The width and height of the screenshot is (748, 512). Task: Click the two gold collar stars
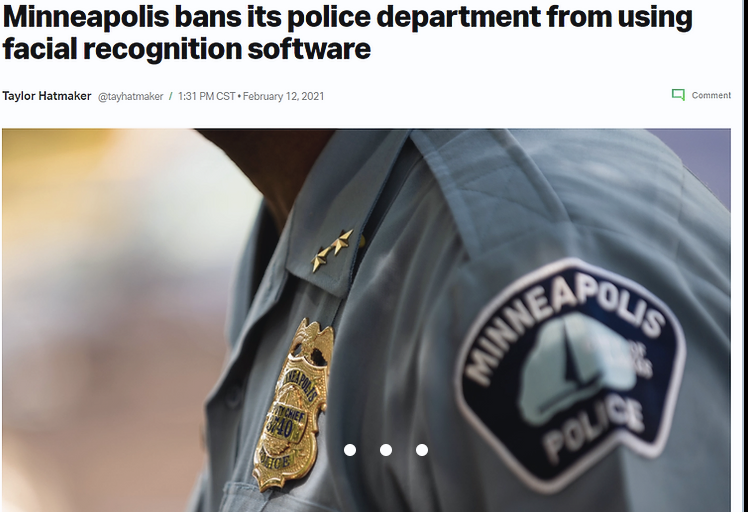(332, 250)
